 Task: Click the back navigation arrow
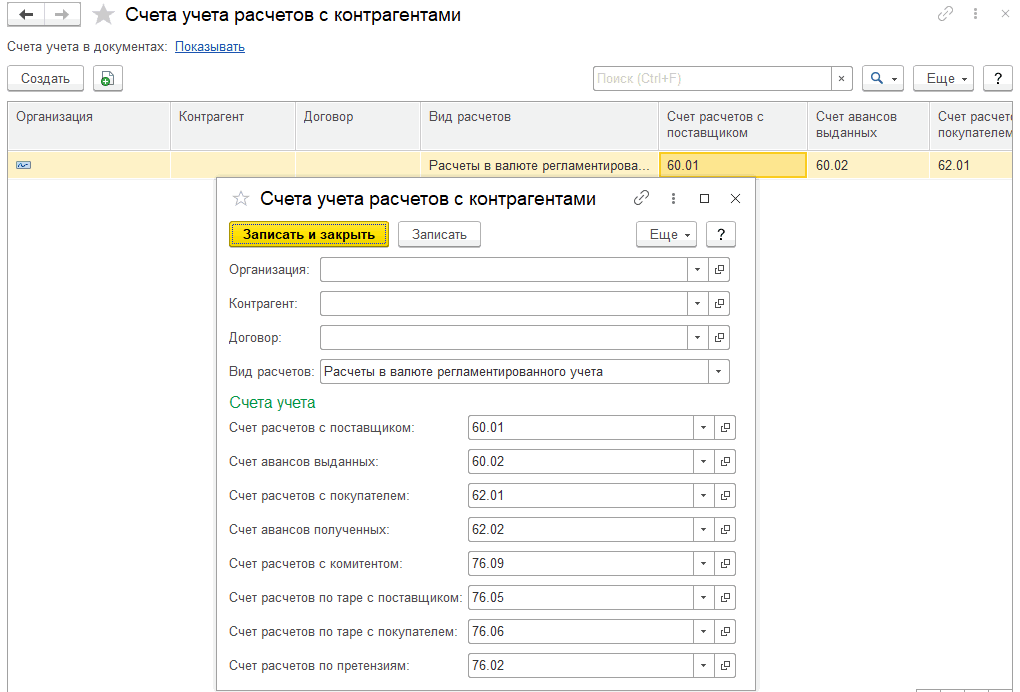(x=27, y=15)
